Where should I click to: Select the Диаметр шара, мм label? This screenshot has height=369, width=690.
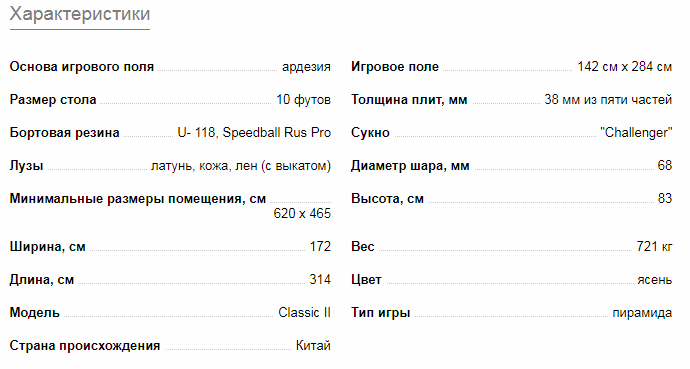[x=410, y=166]
